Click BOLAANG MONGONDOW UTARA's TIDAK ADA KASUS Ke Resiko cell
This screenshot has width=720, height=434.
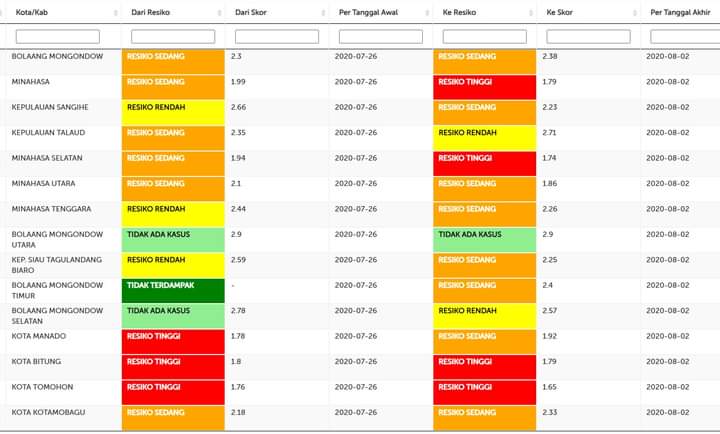click(484, 240)
